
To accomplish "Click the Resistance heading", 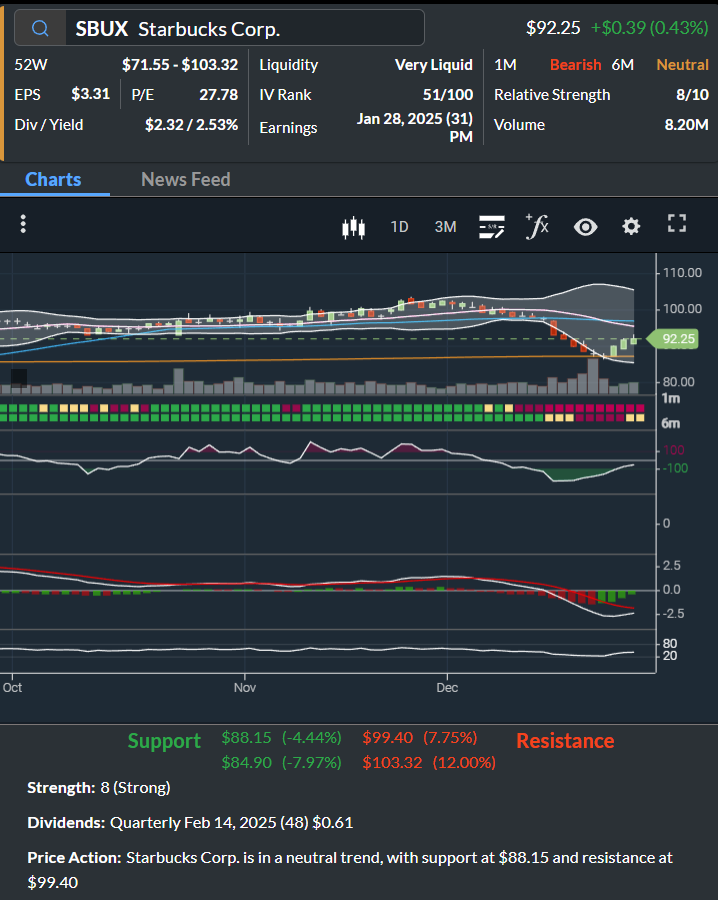I will click(565, 741).
